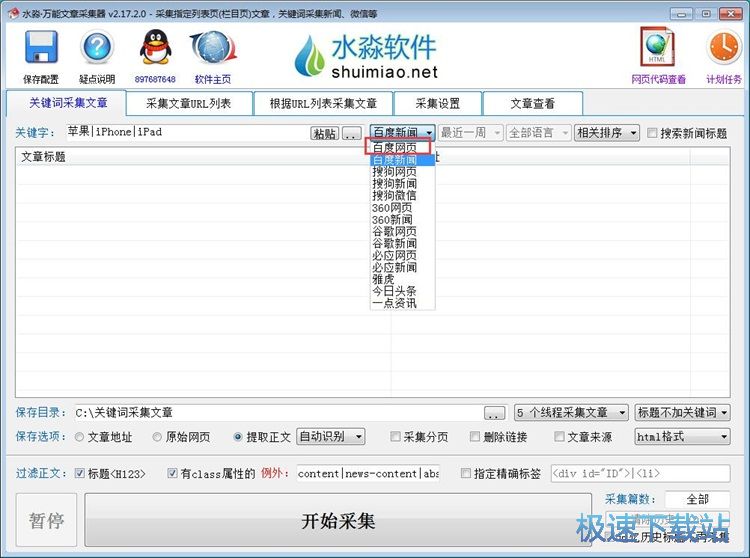This screenshot has height=558, width=750.
Task: Click the <div id="ID">|<li> tag field
Action: (640, 473)
